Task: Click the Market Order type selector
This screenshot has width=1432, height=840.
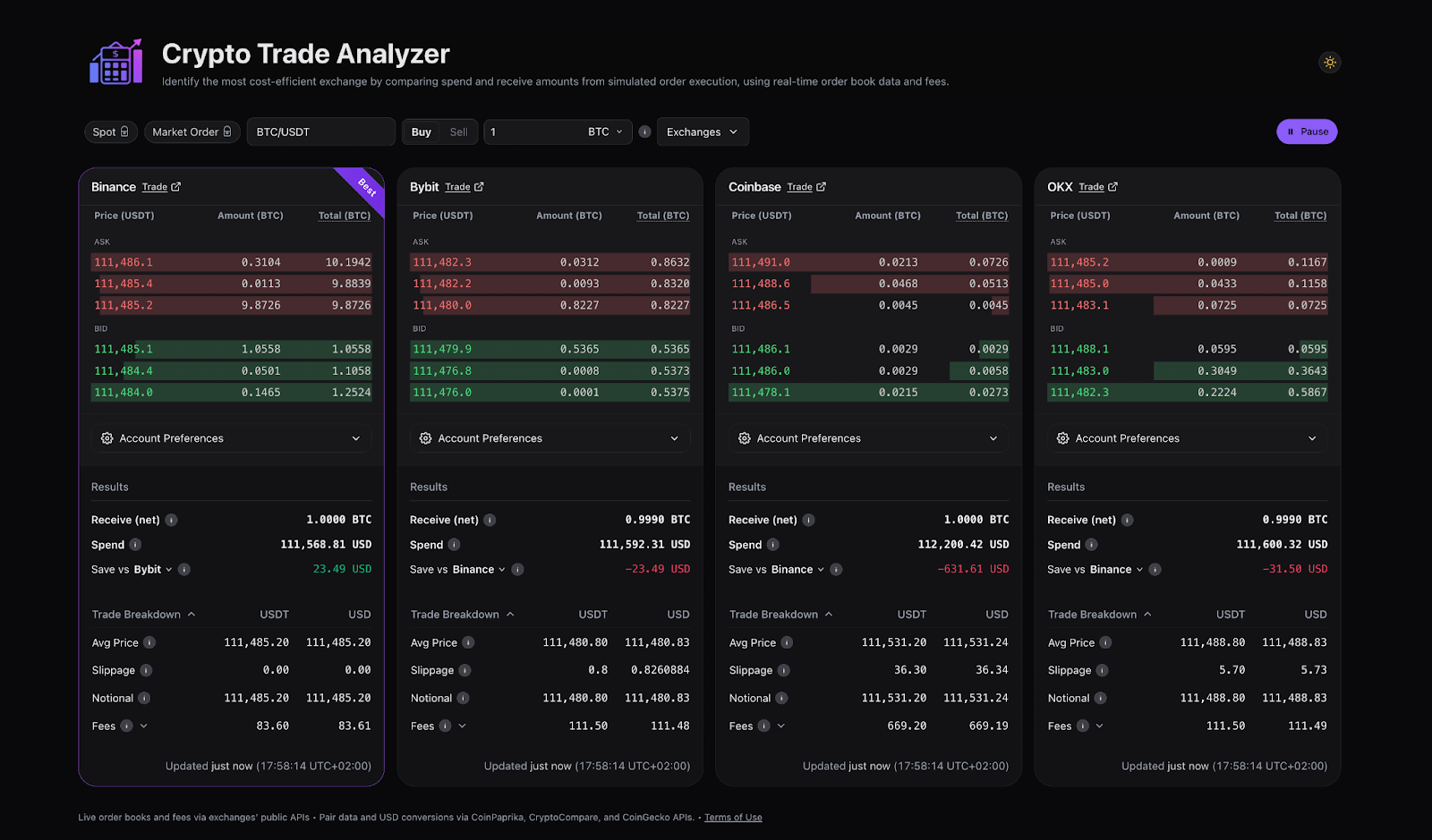Action: click(192, 132)
